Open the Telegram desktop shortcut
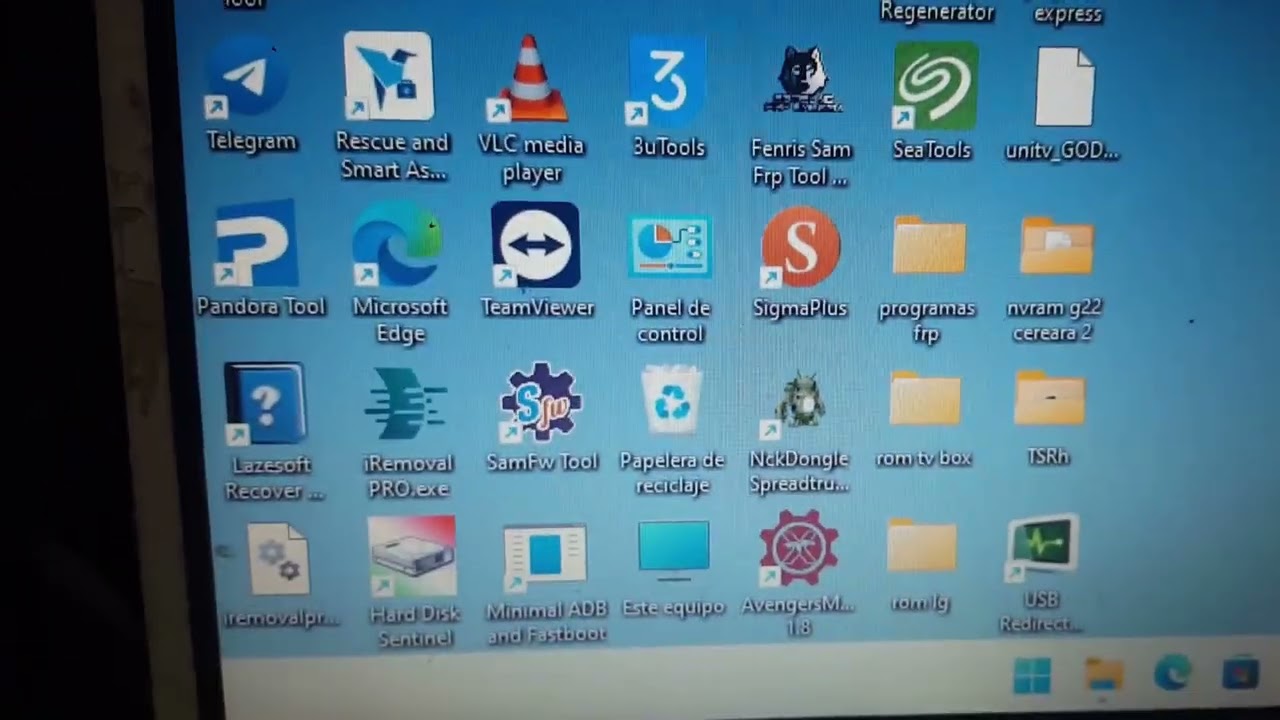This screenshot has width=1280, height=720. pos(247,80)
